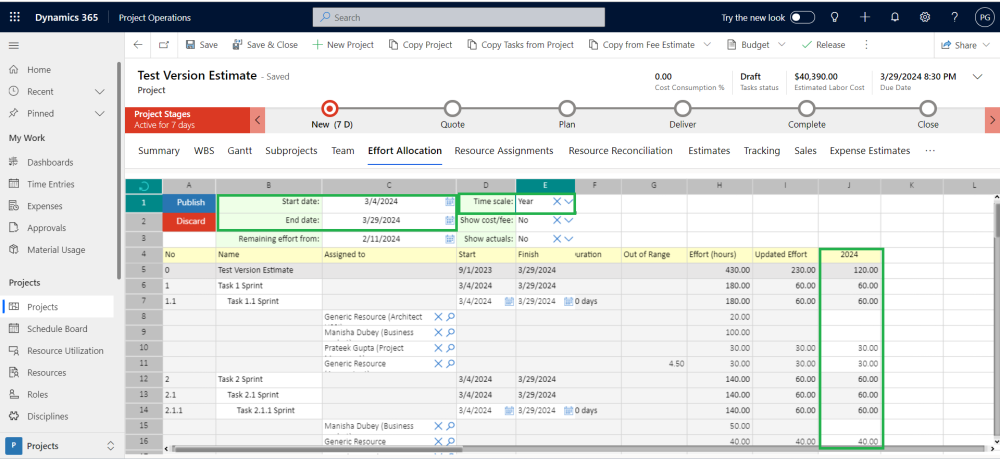Click the red Discard button
The image size is (1000, 459).
pos(190,220)
